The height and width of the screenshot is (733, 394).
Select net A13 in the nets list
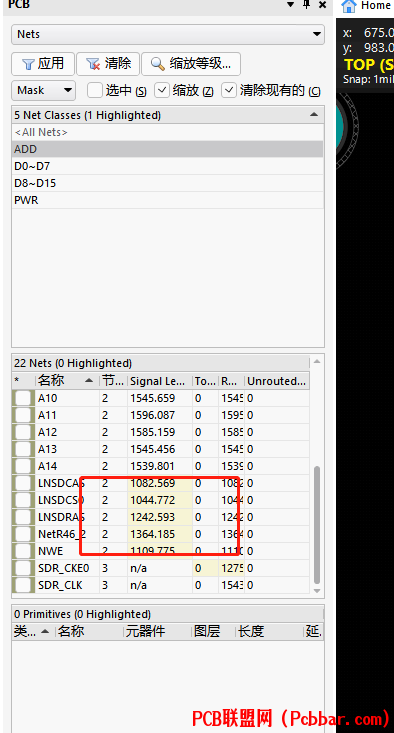pyautogui.click(x=160, y=449)
